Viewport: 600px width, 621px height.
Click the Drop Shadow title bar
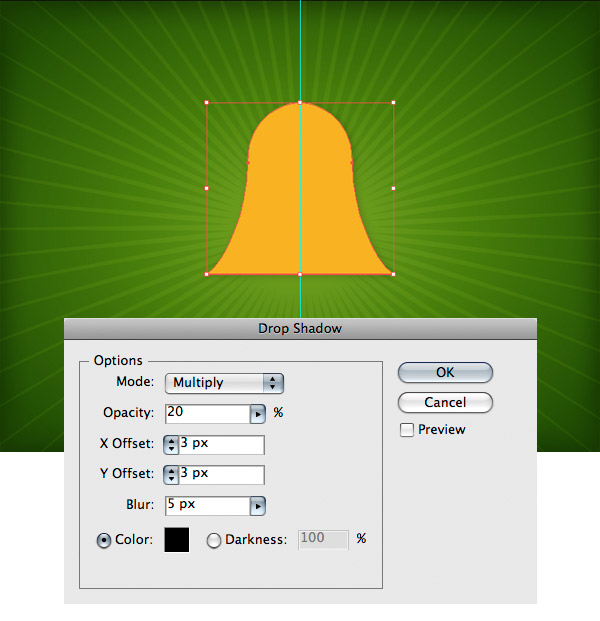pos(300,329)
